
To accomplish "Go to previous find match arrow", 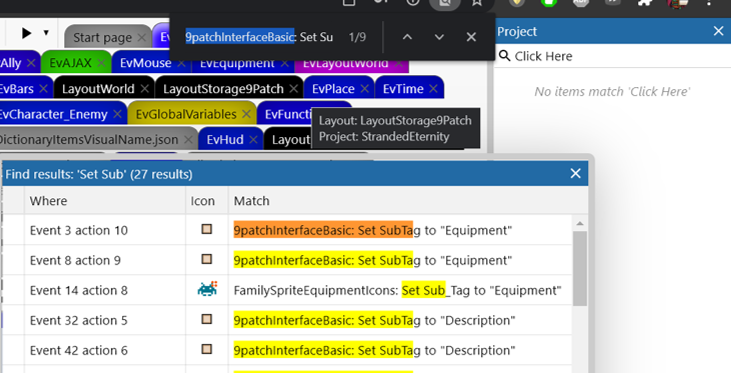I will point(407,37).
